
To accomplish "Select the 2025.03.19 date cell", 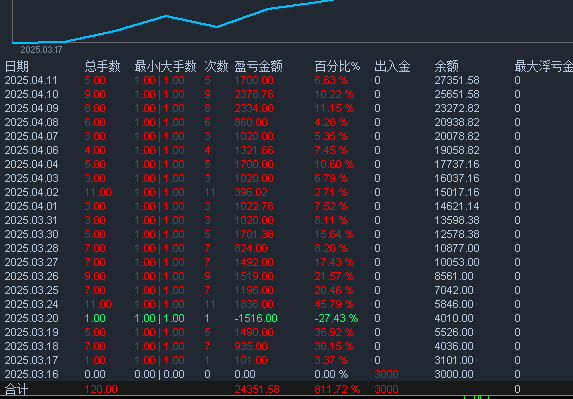I will pos(31,332).
